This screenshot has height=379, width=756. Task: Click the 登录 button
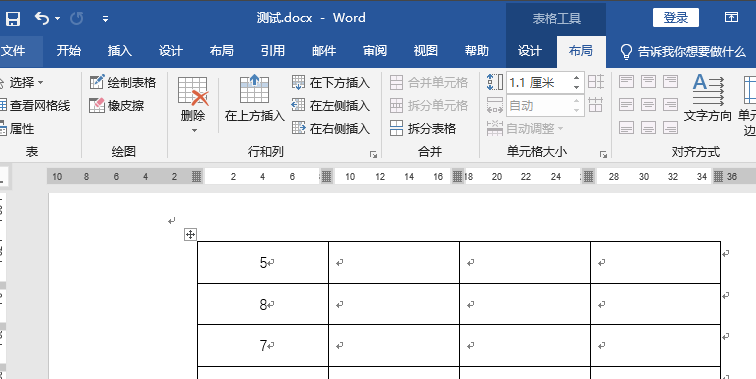tap(675, 18)
